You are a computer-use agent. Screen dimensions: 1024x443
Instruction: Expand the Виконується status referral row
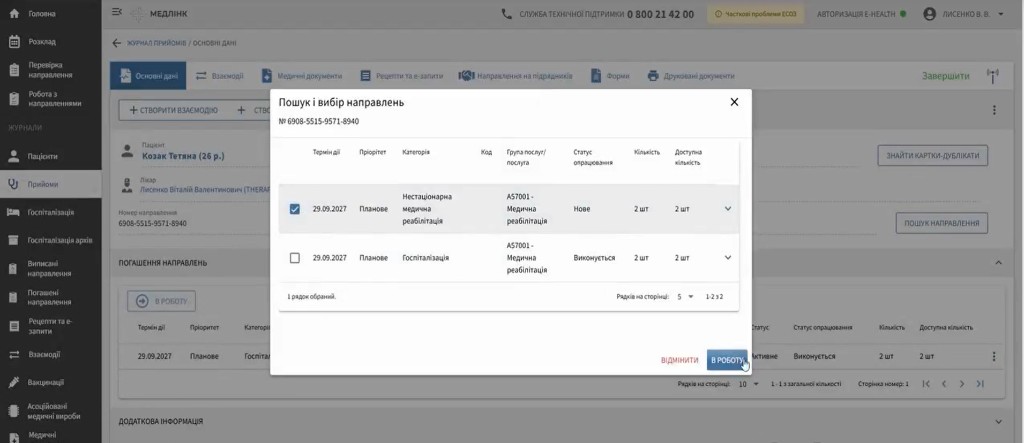(728, 257)
